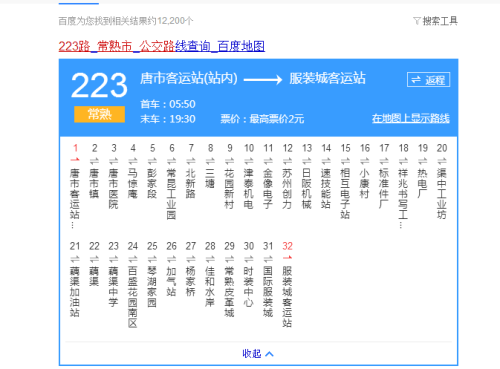The width and height of the screenshot is (500, 369).
Task: Click the transfer arrows icon under number 10
Action: click(x=249, y=161)
